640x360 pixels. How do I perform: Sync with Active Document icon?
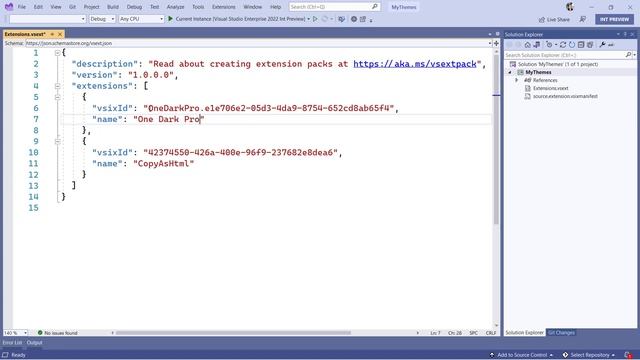(563, 45)
